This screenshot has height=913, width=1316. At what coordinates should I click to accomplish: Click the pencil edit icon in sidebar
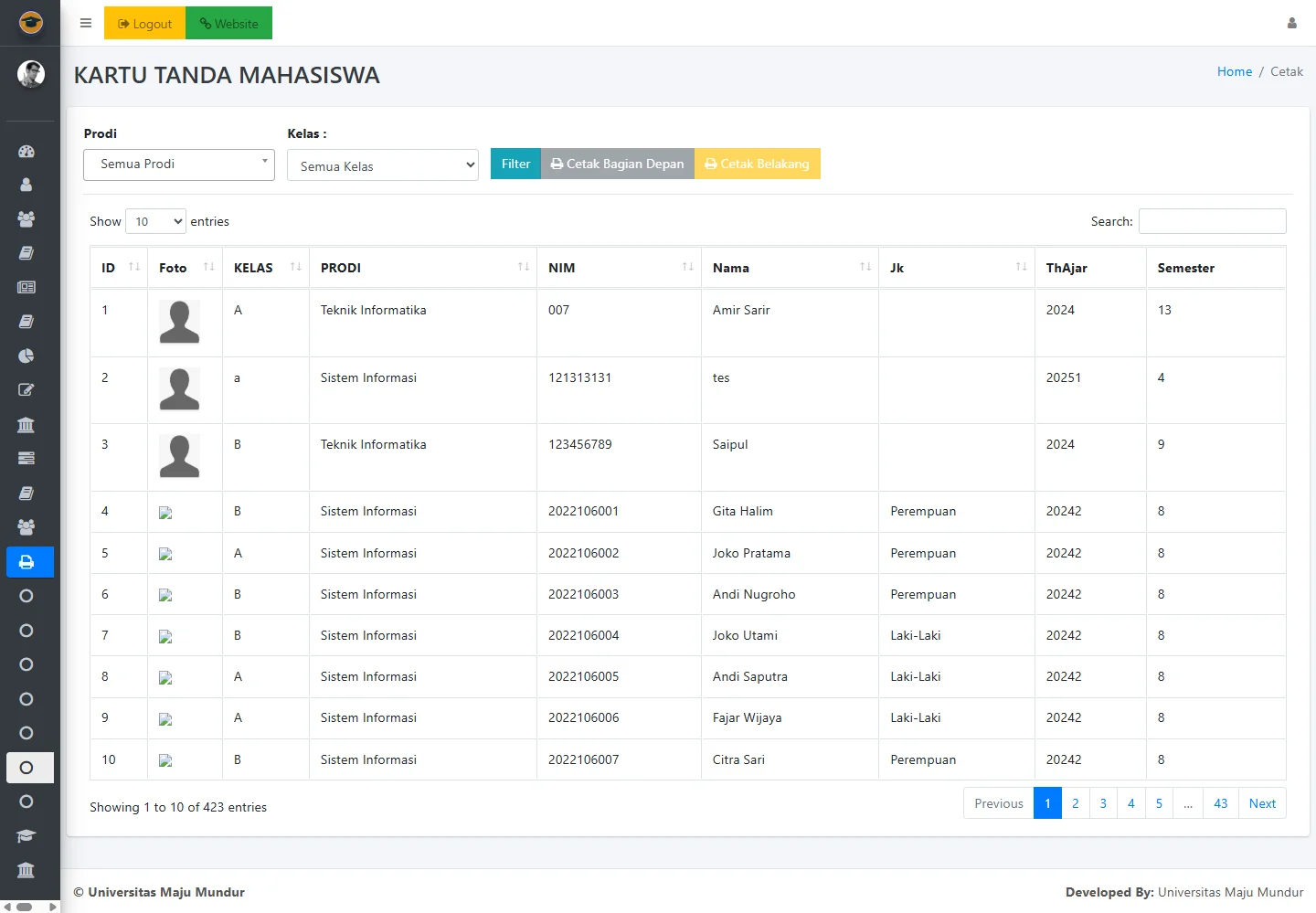(27, 390)
